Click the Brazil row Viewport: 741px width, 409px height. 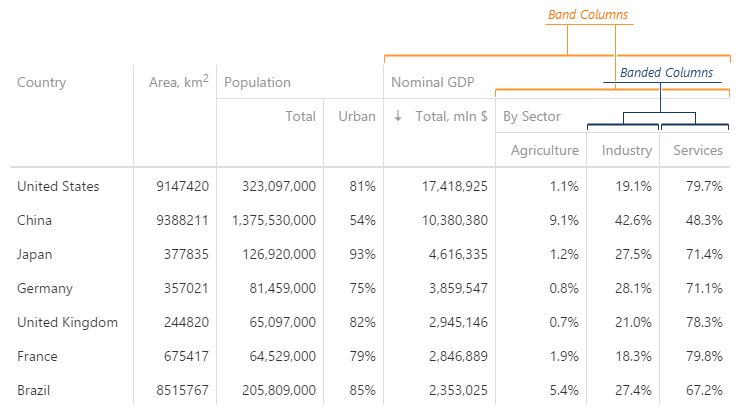click(35, 390)
